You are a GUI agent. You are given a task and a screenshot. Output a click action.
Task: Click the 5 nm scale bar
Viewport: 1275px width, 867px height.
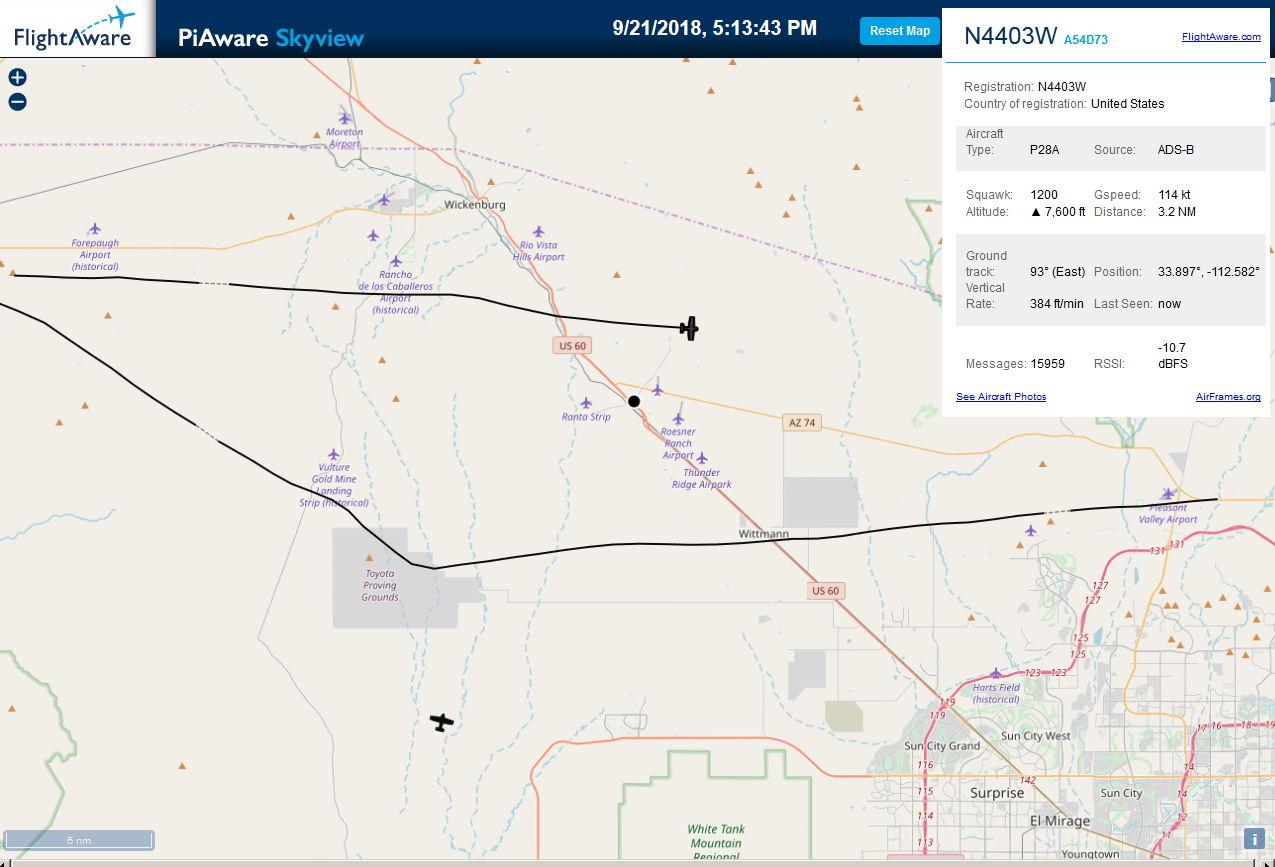[79, 840]
